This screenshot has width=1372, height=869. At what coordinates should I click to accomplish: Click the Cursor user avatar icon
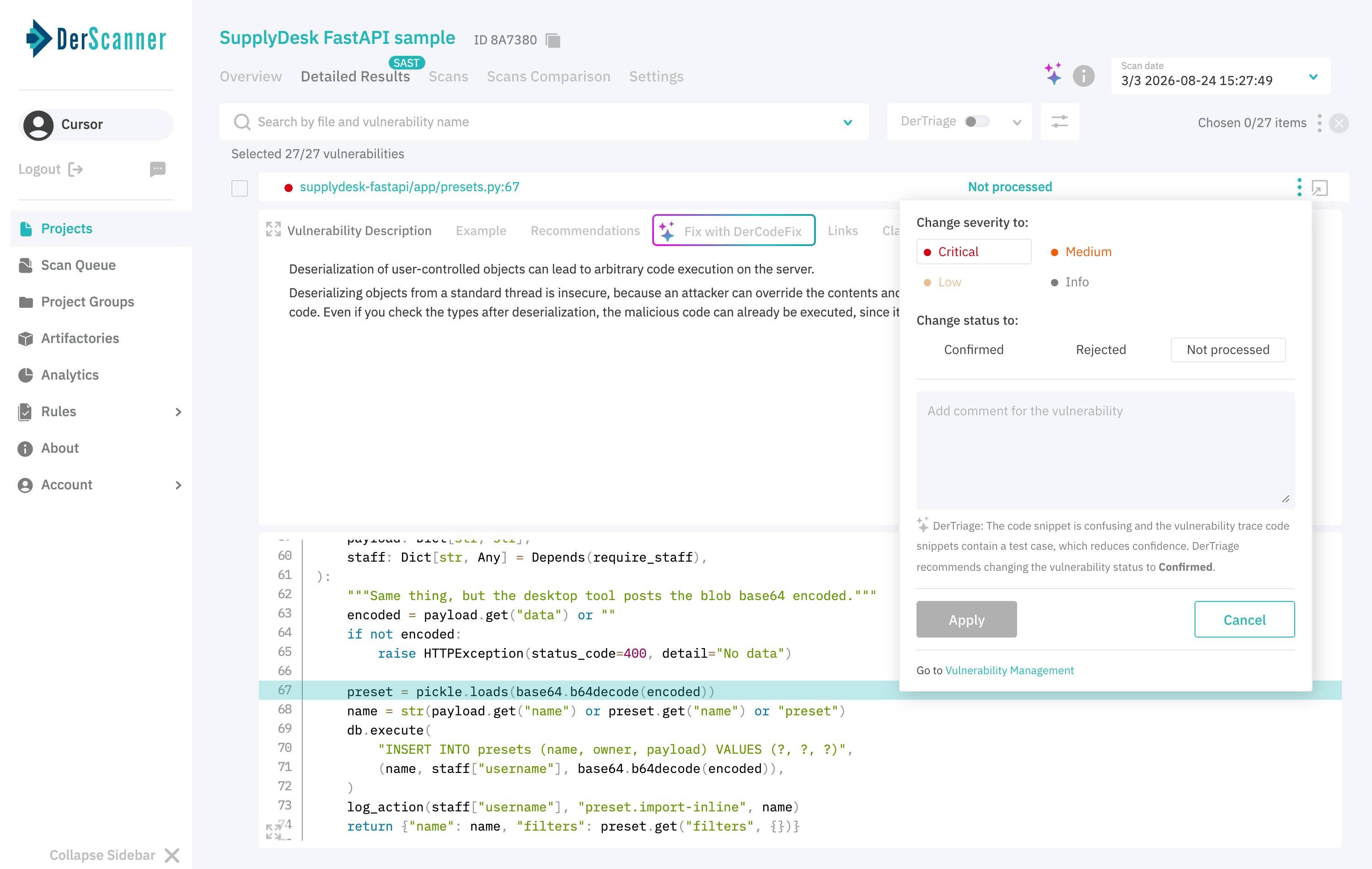38,125
